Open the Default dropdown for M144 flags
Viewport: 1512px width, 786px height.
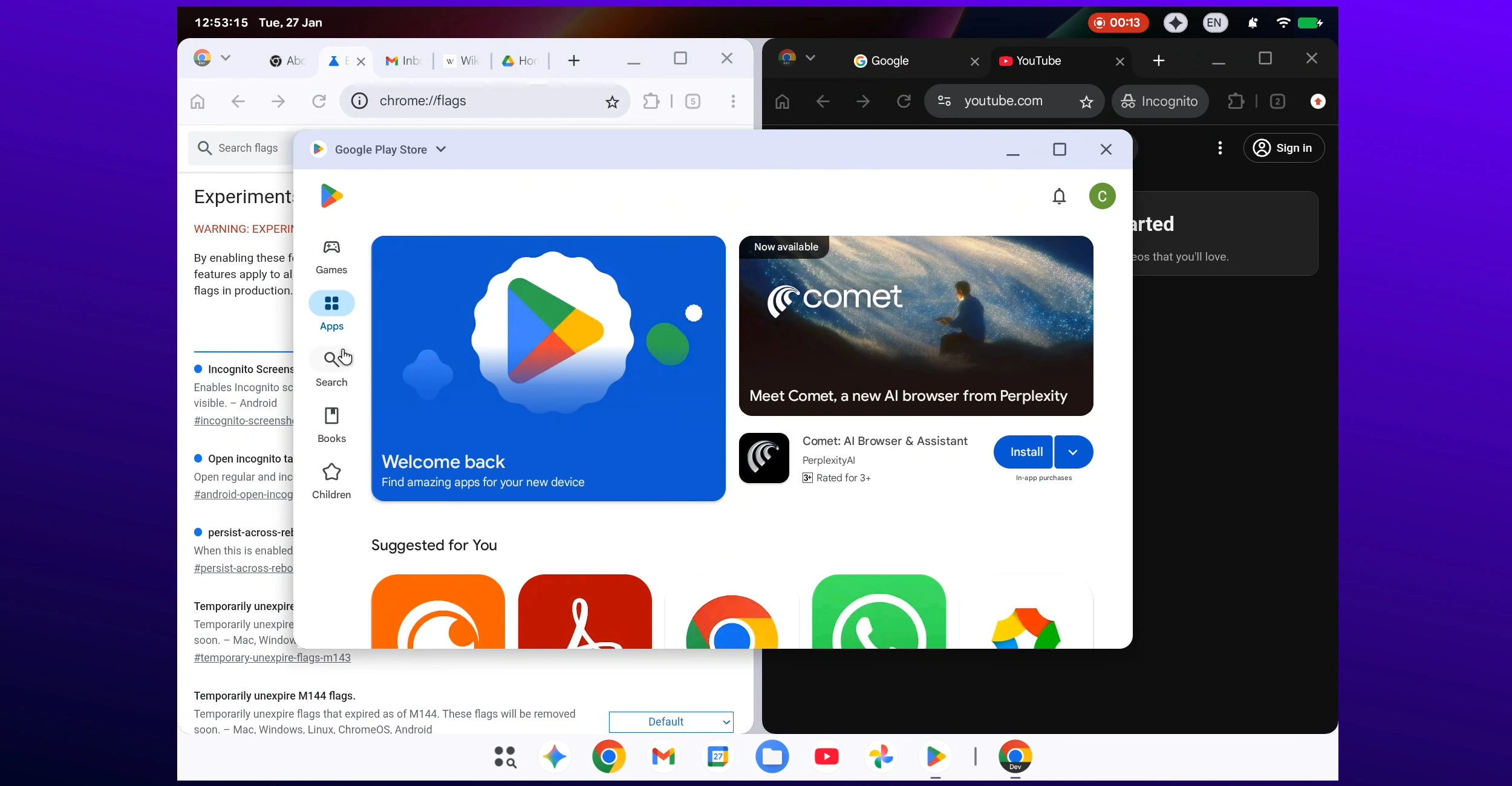[x=671, y=722]
